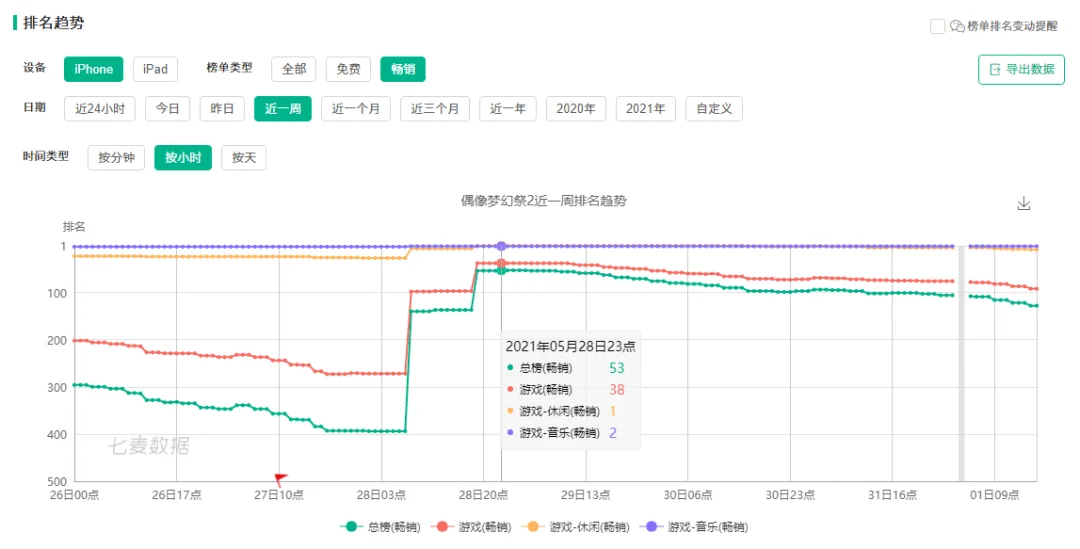
Task: Set time type to 按分钟
Action: [116, 158]
